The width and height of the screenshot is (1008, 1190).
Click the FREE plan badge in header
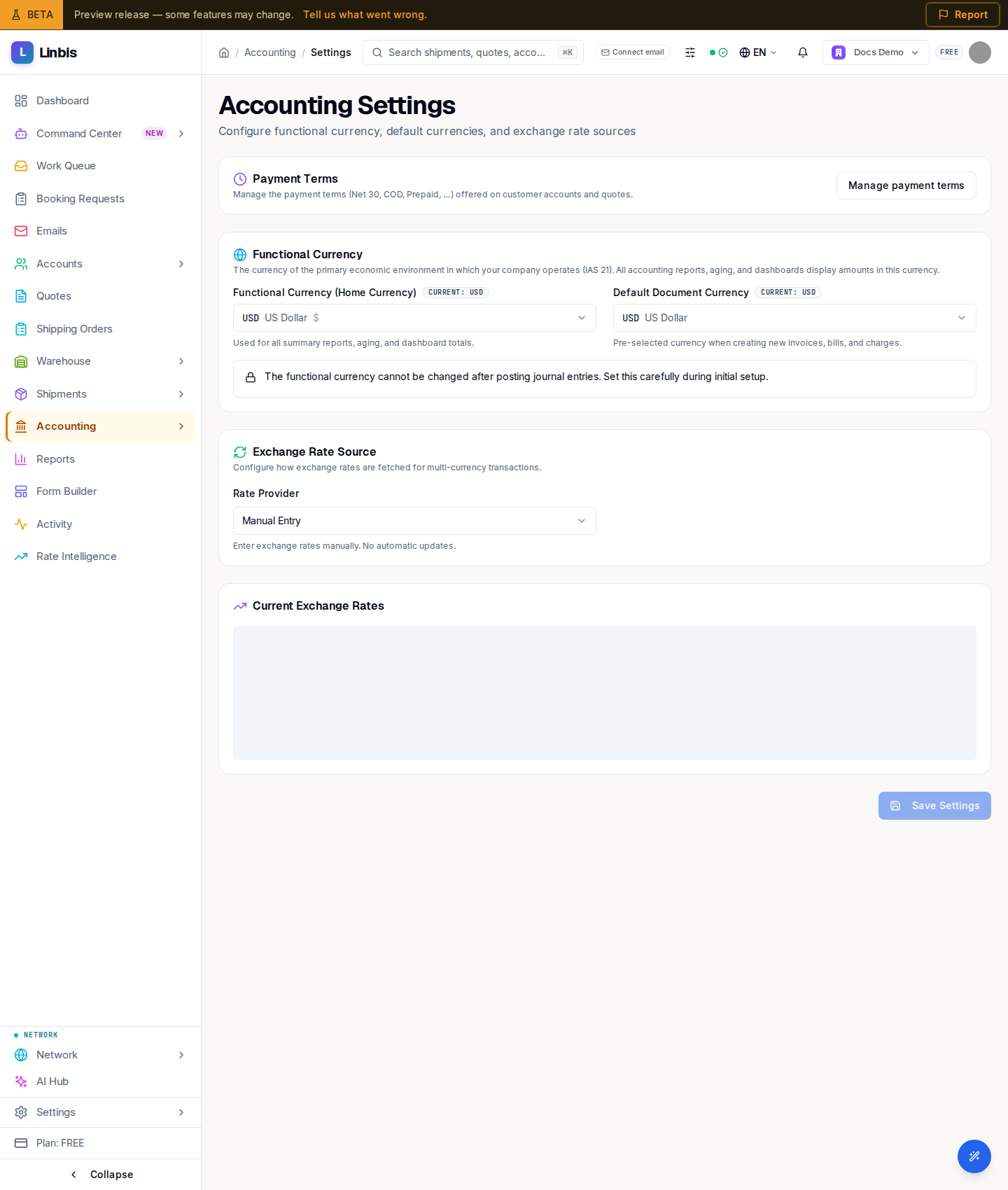tap(949, 52)
